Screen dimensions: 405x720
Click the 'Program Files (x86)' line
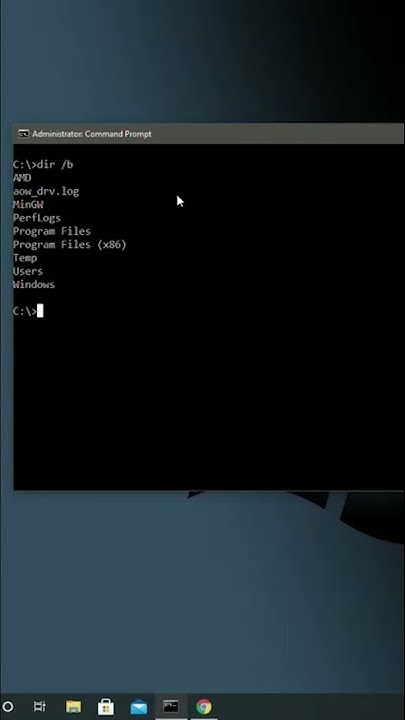(70, 244)
